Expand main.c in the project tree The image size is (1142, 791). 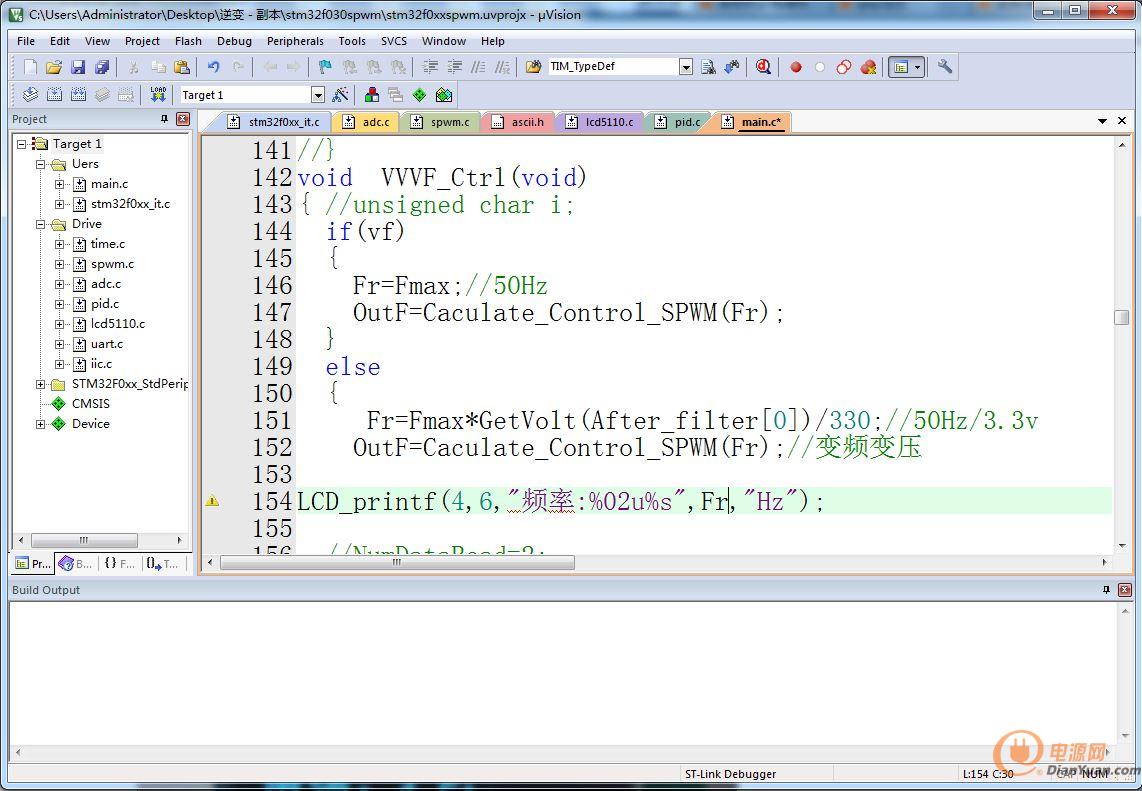tap(60, 184)
